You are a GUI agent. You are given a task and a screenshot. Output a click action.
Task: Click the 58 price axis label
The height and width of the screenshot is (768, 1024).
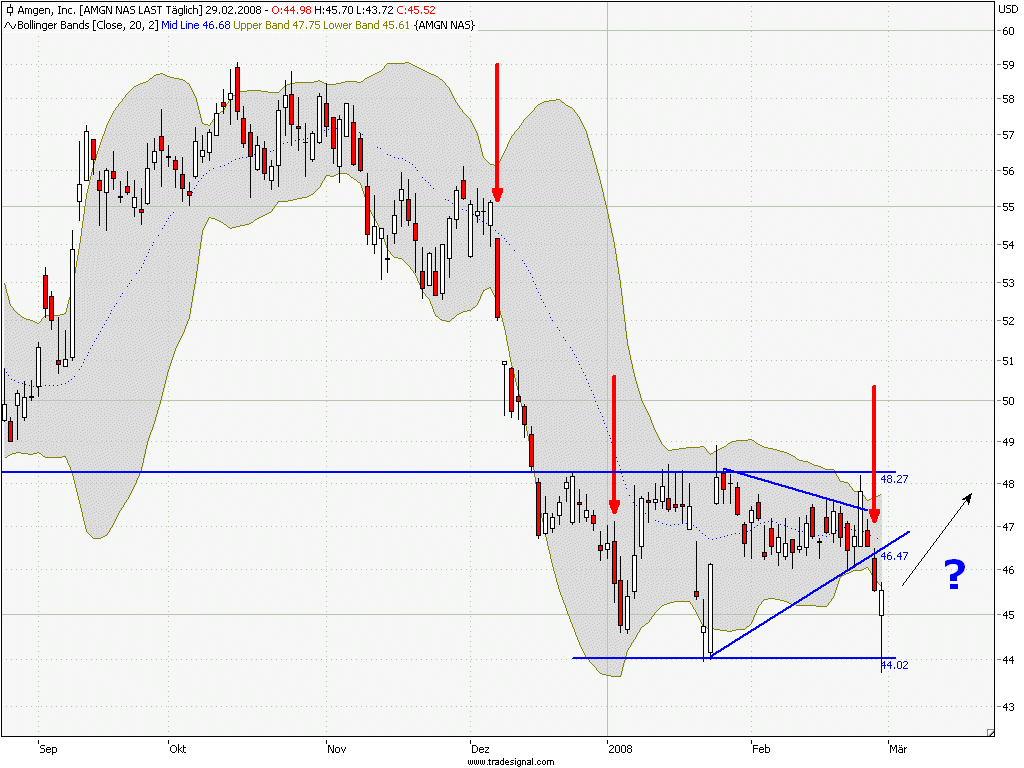point(1008,99)
